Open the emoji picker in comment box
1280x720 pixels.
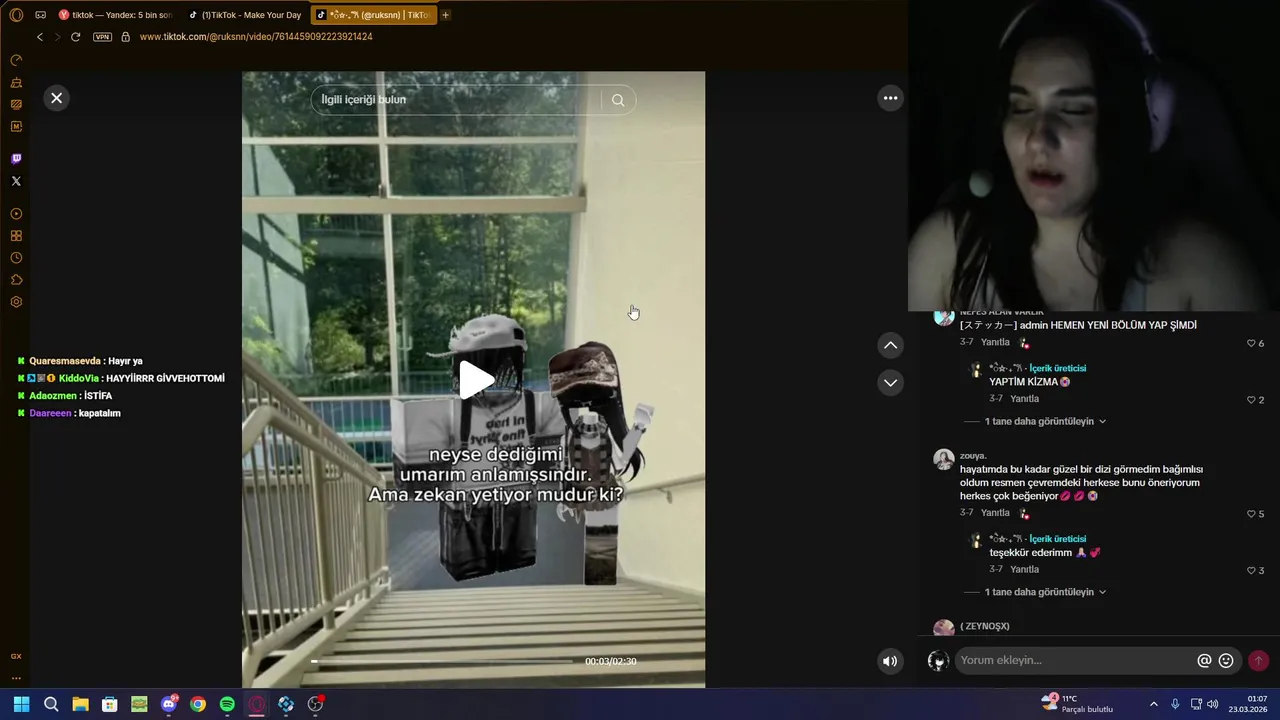coord(1226,661)
